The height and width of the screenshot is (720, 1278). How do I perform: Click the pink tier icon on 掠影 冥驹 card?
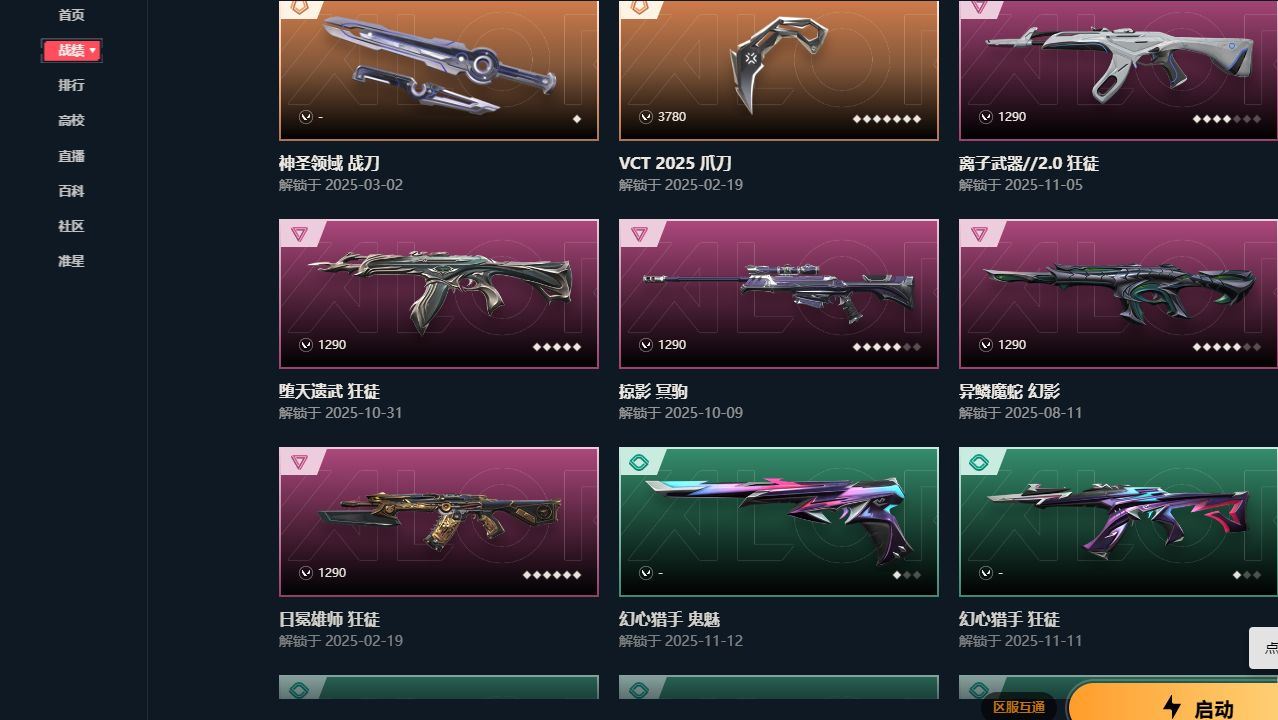(639, 234)
